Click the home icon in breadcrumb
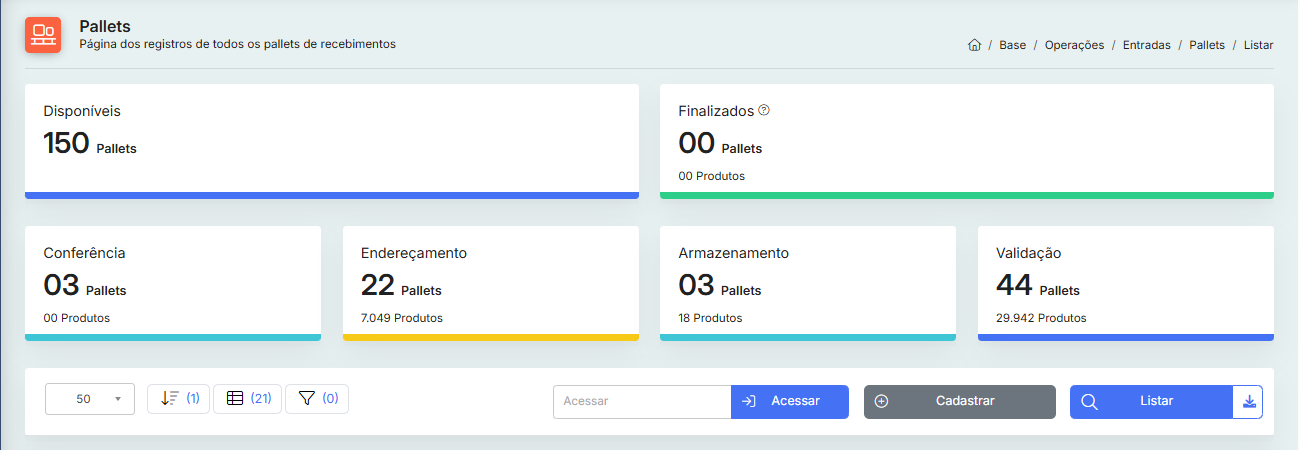This screenshot has height=450, width=1300. click(974, 45)
